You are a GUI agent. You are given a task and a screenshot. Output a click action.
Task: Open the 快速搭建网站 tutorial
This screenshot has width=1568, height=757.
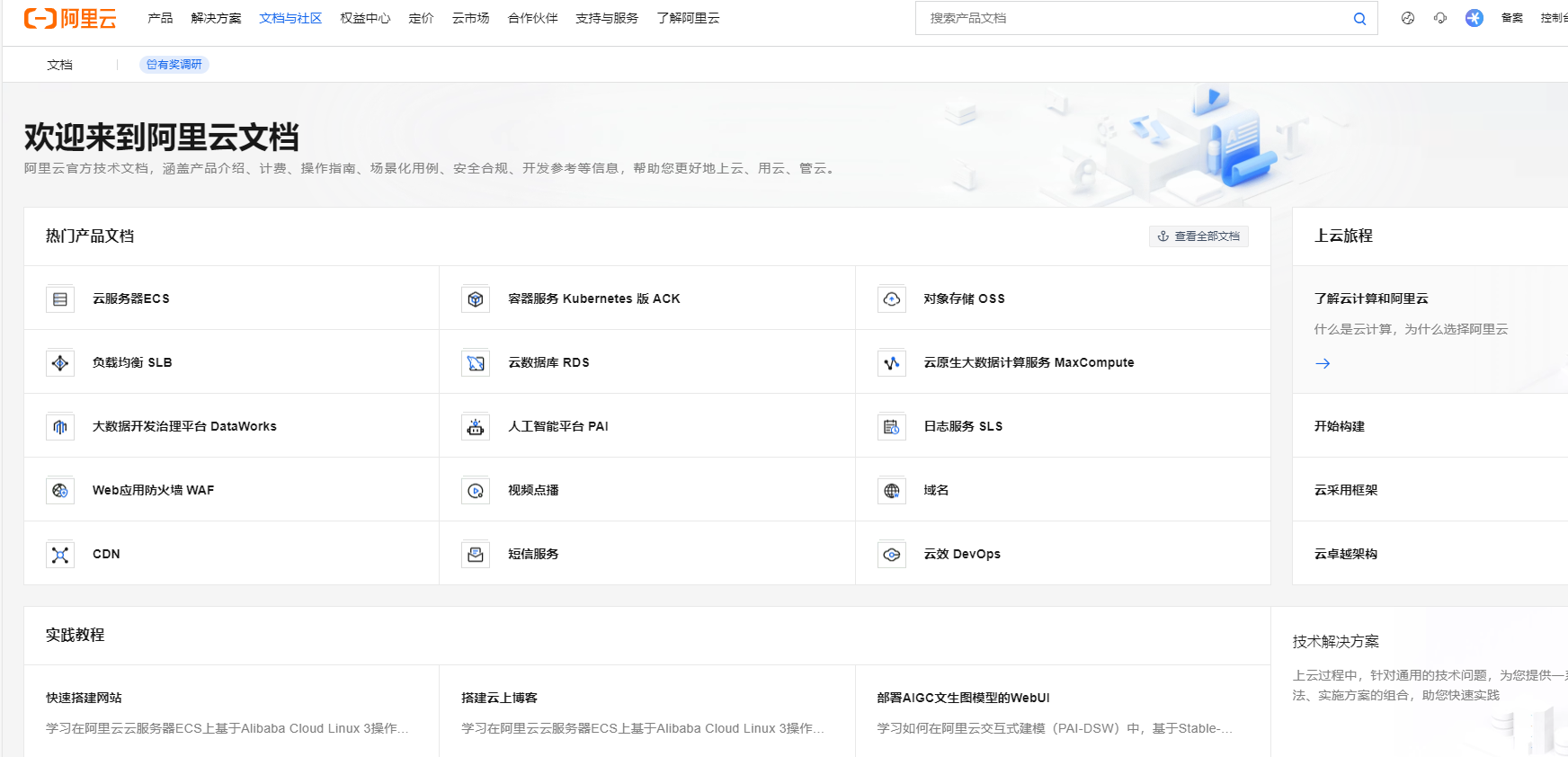[84, 698]
